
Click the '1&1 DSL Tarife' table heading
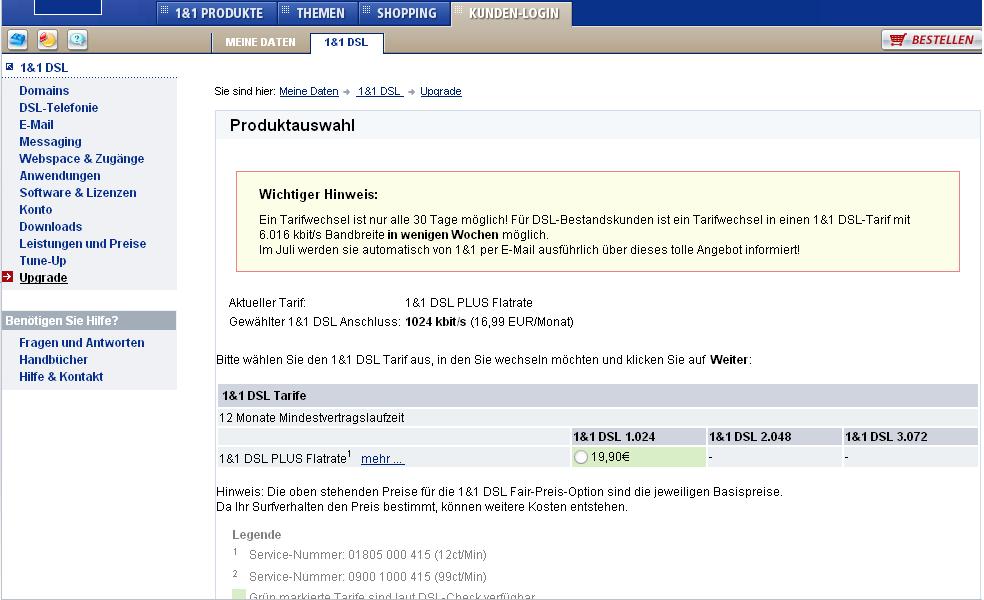[x=264, y=395]
